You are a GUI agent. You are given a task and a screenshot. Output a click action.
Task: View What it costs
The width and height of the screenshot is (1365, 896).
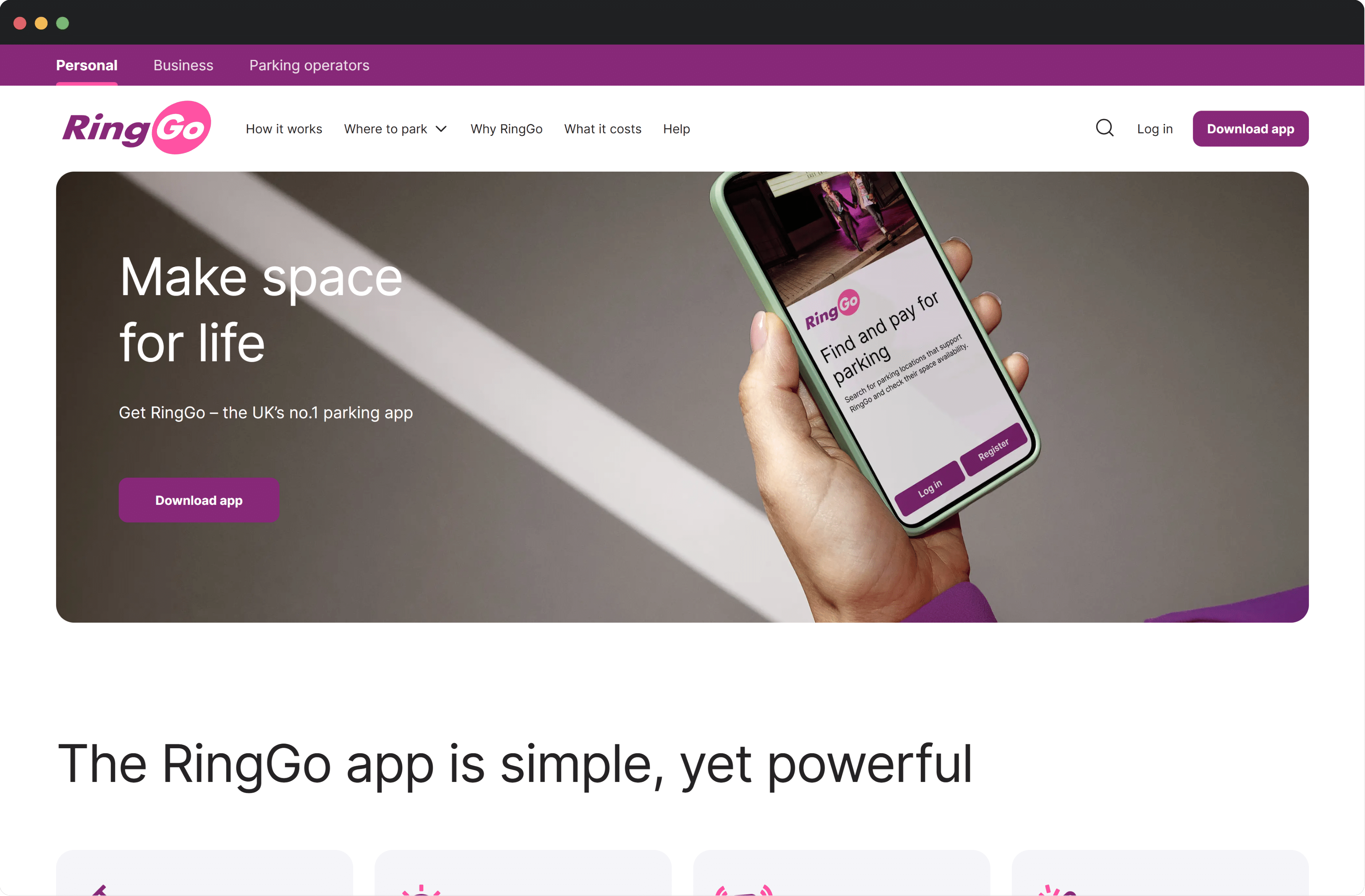pos(602,129)
